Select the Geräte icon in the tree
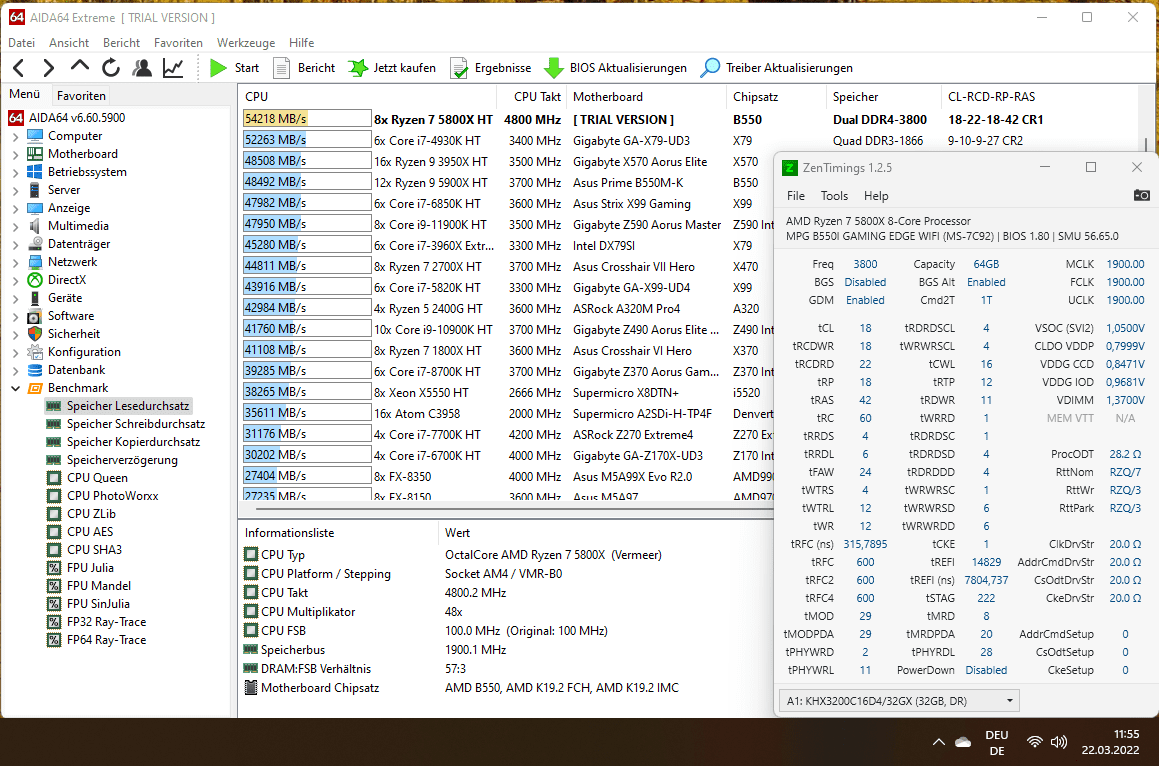Image resolution: width=1159 pixels, height=766 pixels. [x=35, y=298]
